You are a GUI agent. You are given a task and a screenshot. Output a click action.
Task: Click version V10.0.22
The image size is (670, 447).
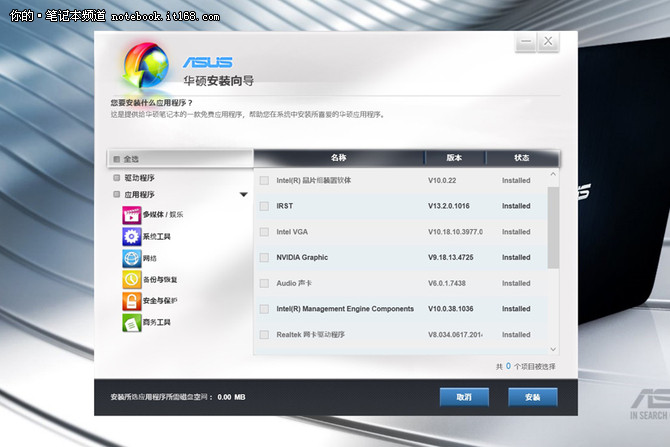point(442,180)
